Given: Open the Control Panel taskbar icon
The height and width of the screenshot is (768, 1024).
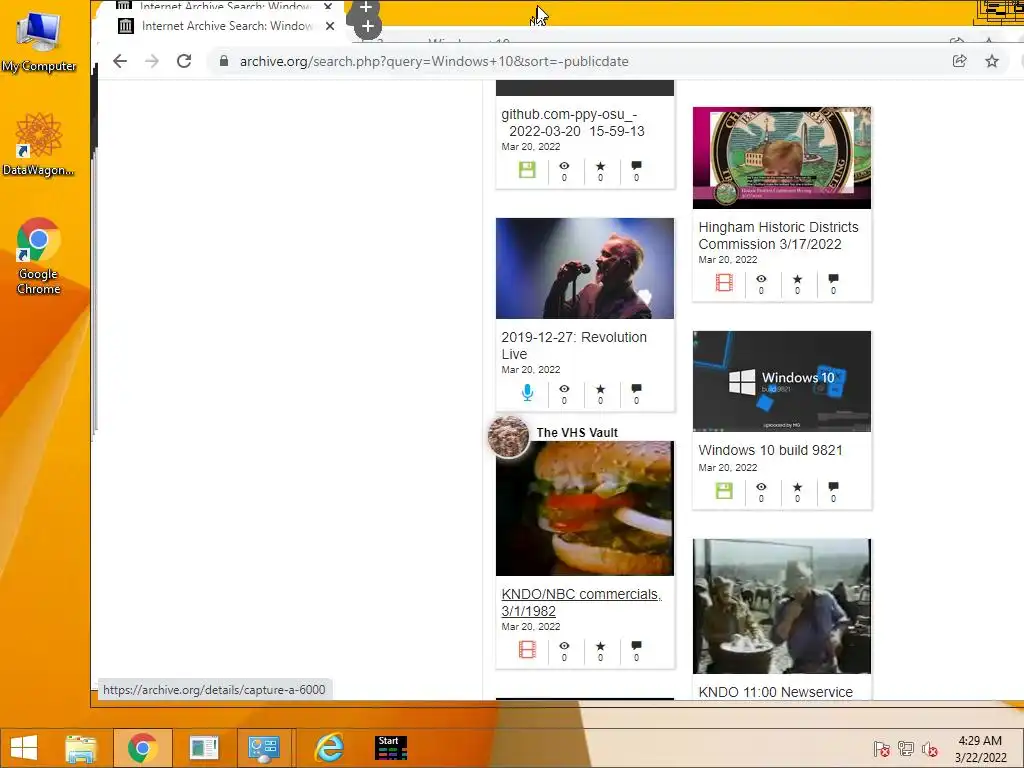Looking at the screenshot, I should [x=264, y=748].
